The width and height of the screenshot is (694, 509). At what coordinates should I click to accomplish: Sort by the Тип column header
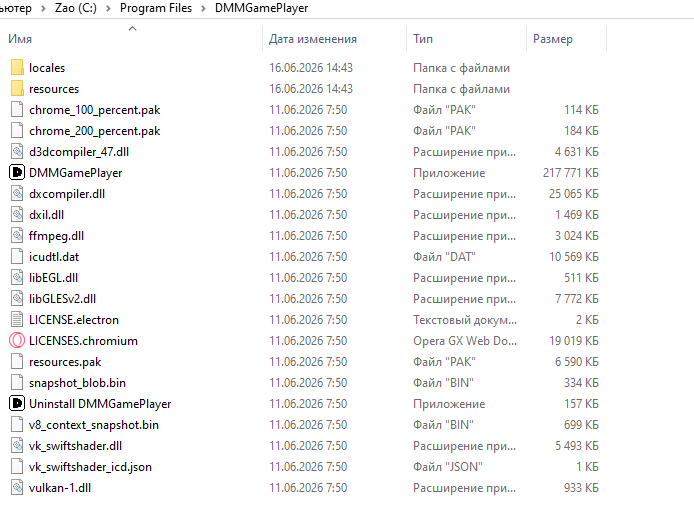click(423, 39)
